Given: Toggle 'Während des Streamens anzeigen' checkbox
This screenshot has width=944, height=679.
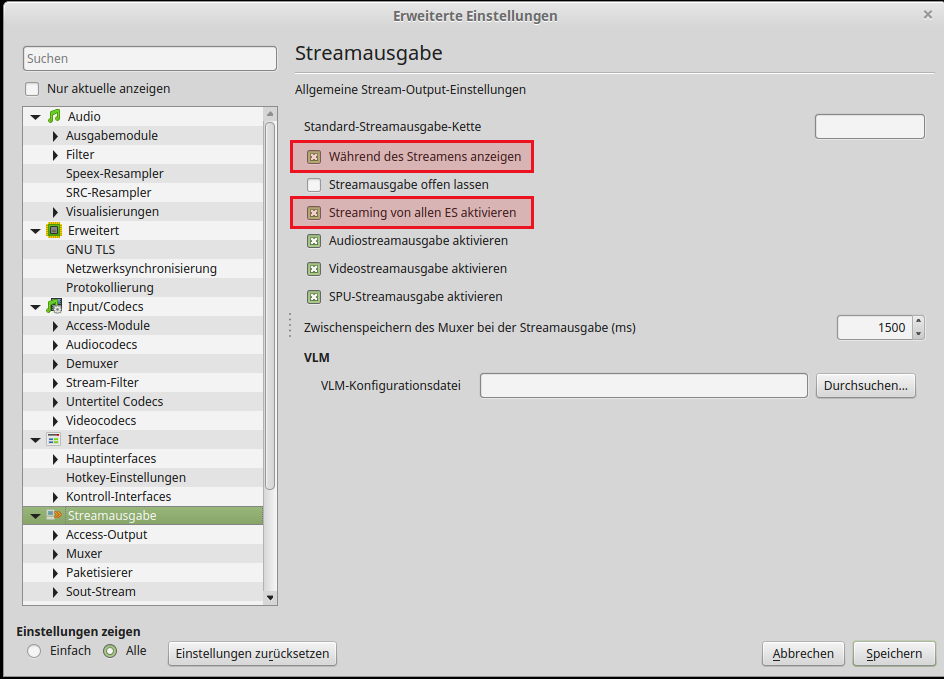Looking at the screenshot, I should pyautogui.click(x=314, y=157).
